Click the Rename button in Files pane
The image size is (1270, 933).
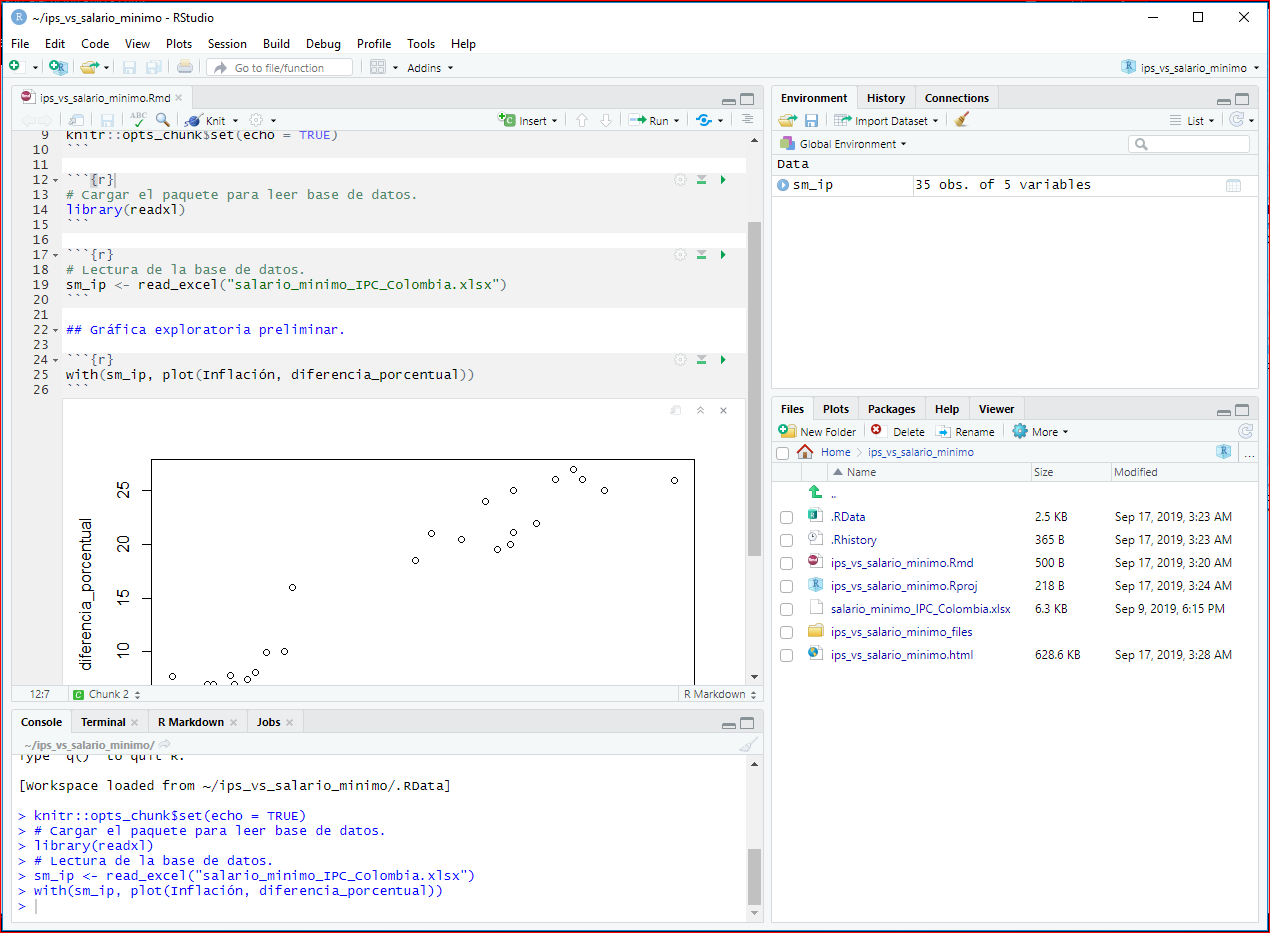pos(965,431)
